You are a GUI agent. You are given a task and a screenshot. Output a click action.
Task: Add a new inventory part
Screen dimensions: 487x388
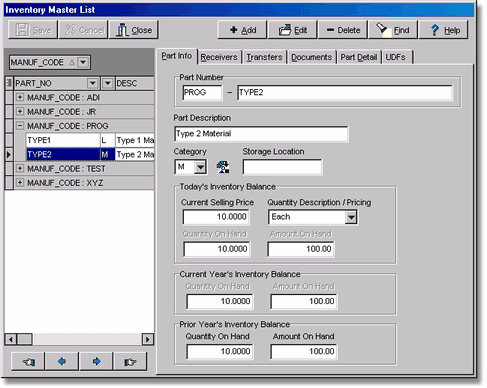[x=242, y=30]
